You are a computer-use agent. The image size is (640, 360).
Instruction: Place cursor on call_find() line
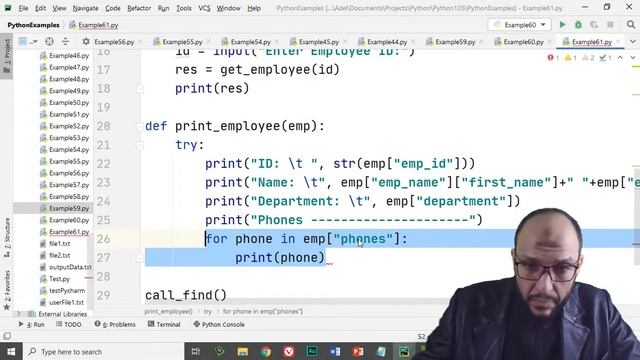(x=186, y=295)
